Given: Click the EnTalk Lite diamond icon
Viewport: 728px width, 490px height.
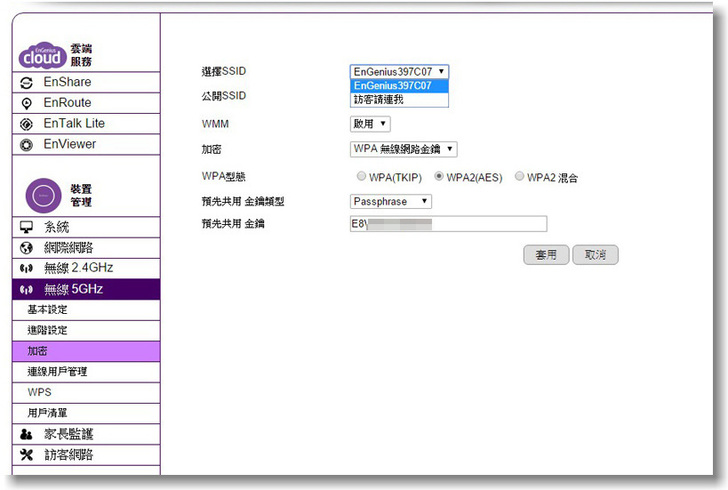Looking at the screenshot, I should point(26,124).
